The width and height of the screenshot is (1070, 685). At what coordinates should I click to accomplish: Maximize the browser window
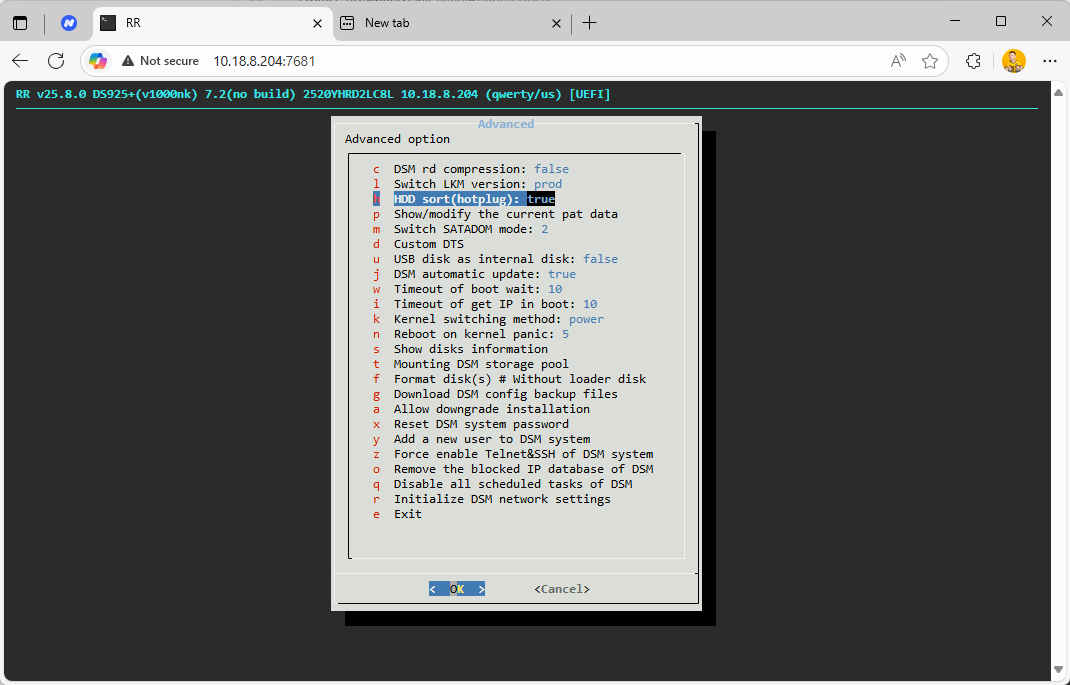tap(1001, 22)
